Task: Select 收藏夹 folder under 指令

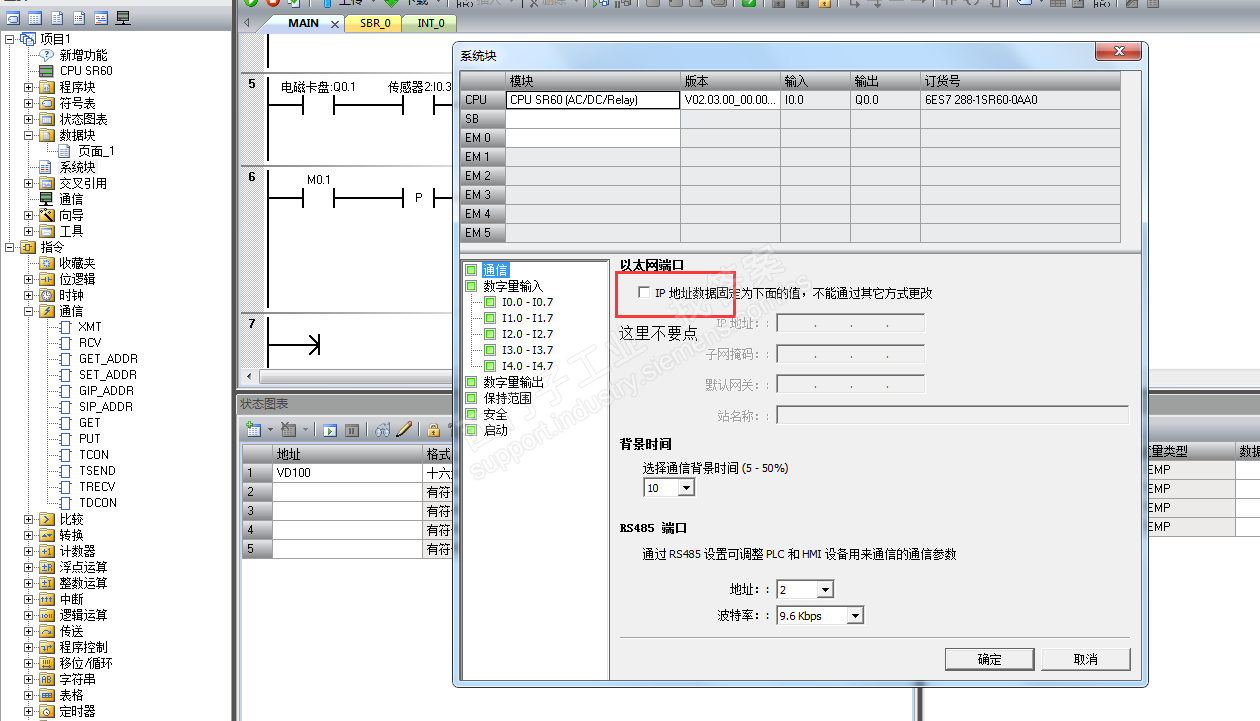Action: tap(77, 263)
